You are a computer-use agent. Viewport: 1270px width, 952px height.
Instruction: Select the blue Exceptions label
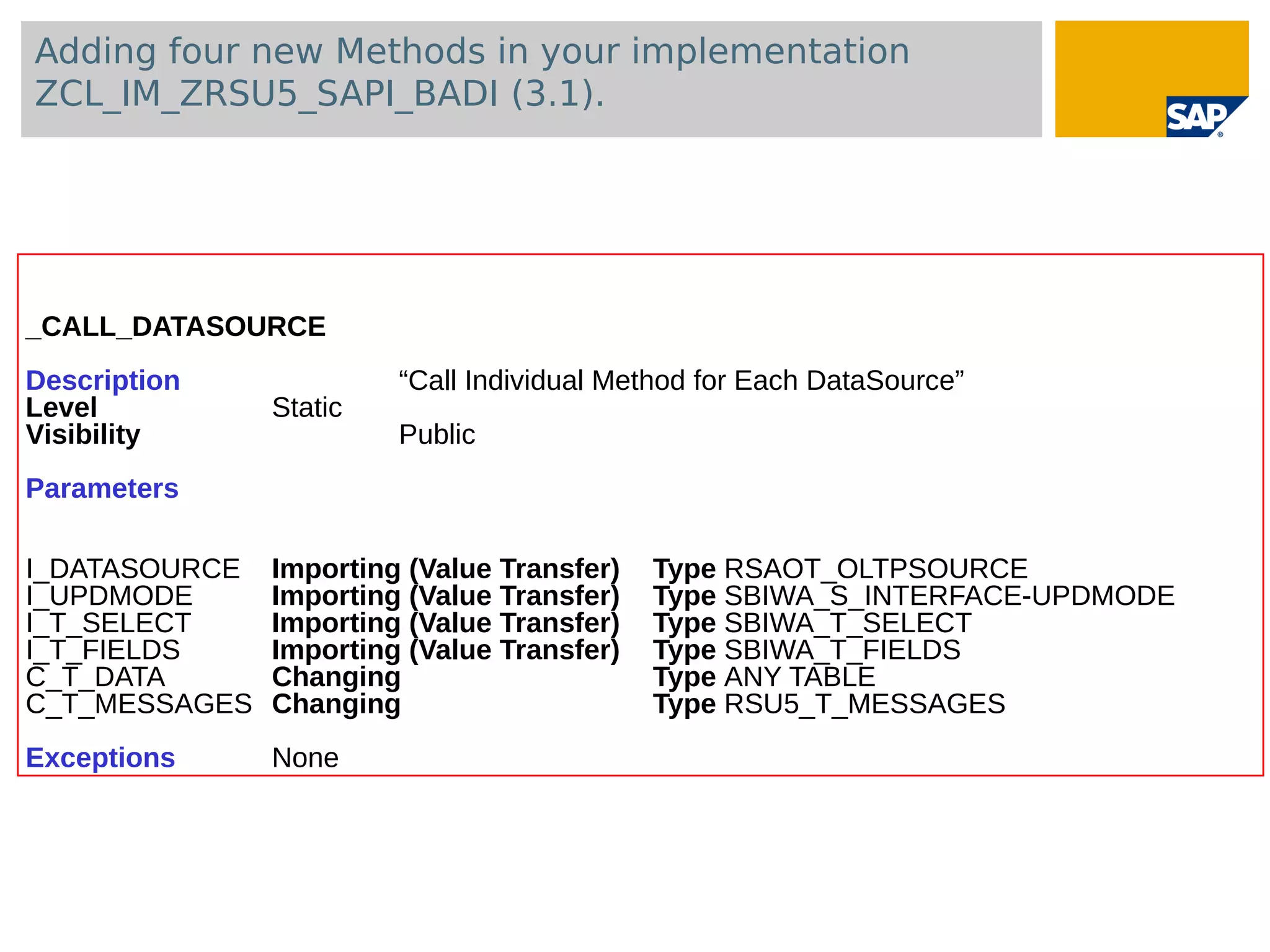[x=100, y=758]
